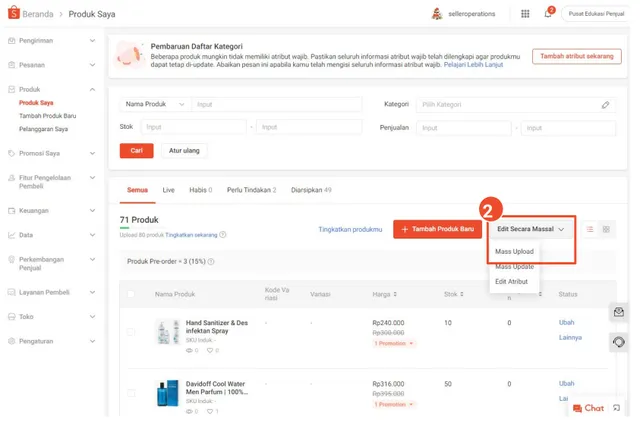Open Pelajari Lebih Lanjut link
This screenshot has height=422, width=640.
pos(473,65)
